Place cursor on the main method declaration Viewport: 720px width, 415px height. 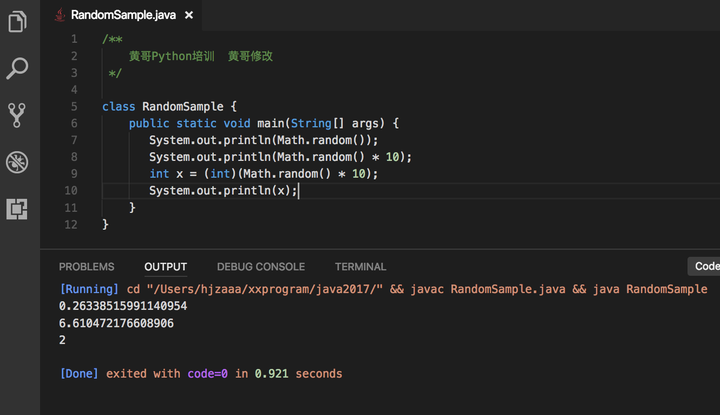pyautogui.click(x=264, y=123)
